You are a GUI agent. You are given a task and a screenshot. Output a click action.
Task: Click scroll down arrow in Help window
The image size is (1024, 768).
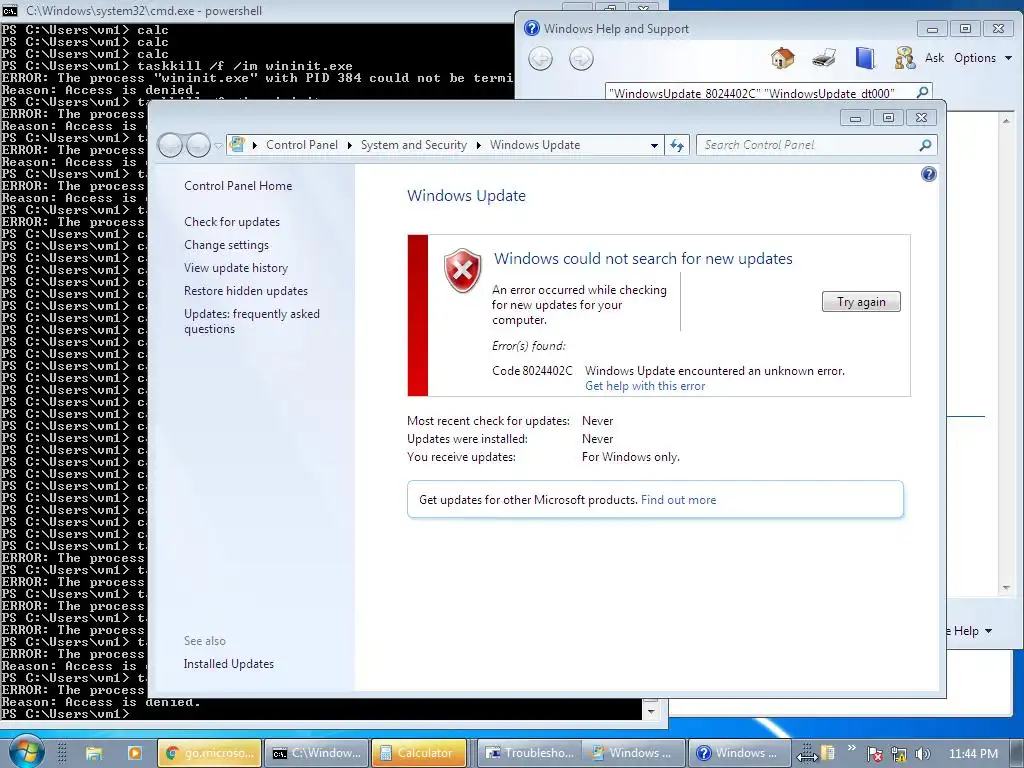point(1006,588)
